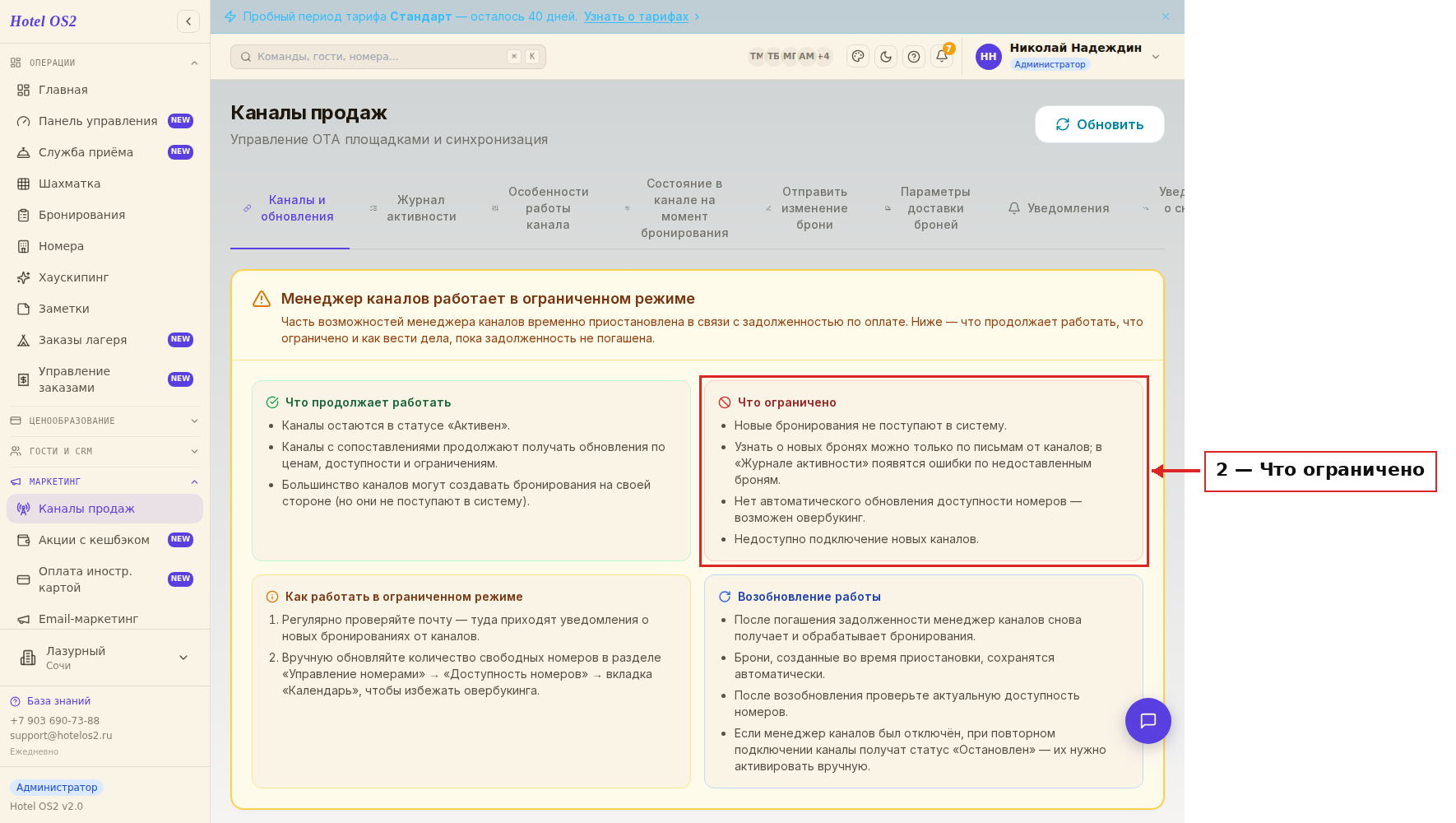Click the Бронирования clipboard icon
1456x823 pixels.
pyautogui.click(x=24, y=215)
